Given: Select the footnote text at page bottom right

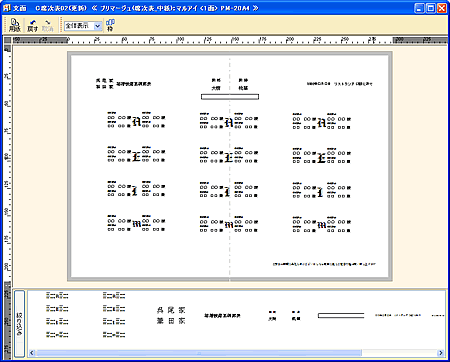Looking at the screenshot, I should pyautogui.click(x=324, y=264).
